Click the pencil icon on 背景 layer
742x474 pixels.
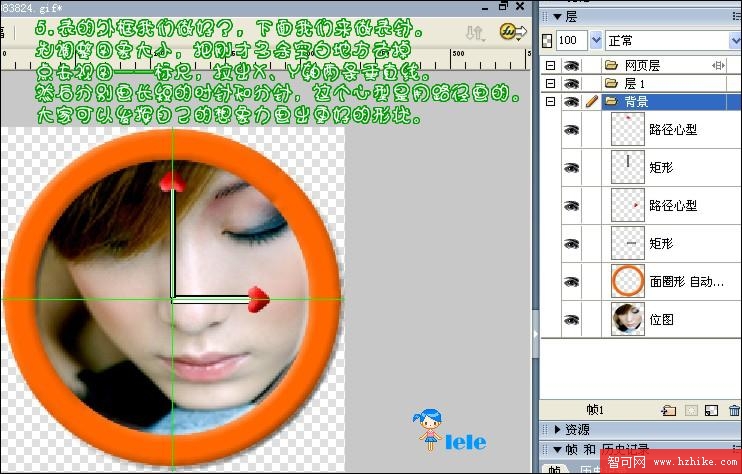(590, 102)
